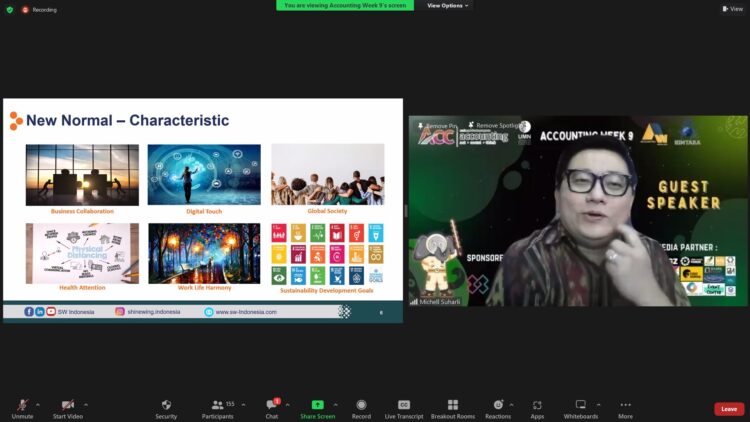750x422 pixels.
Task: Open the Participants panel
Action: point(217,408)
